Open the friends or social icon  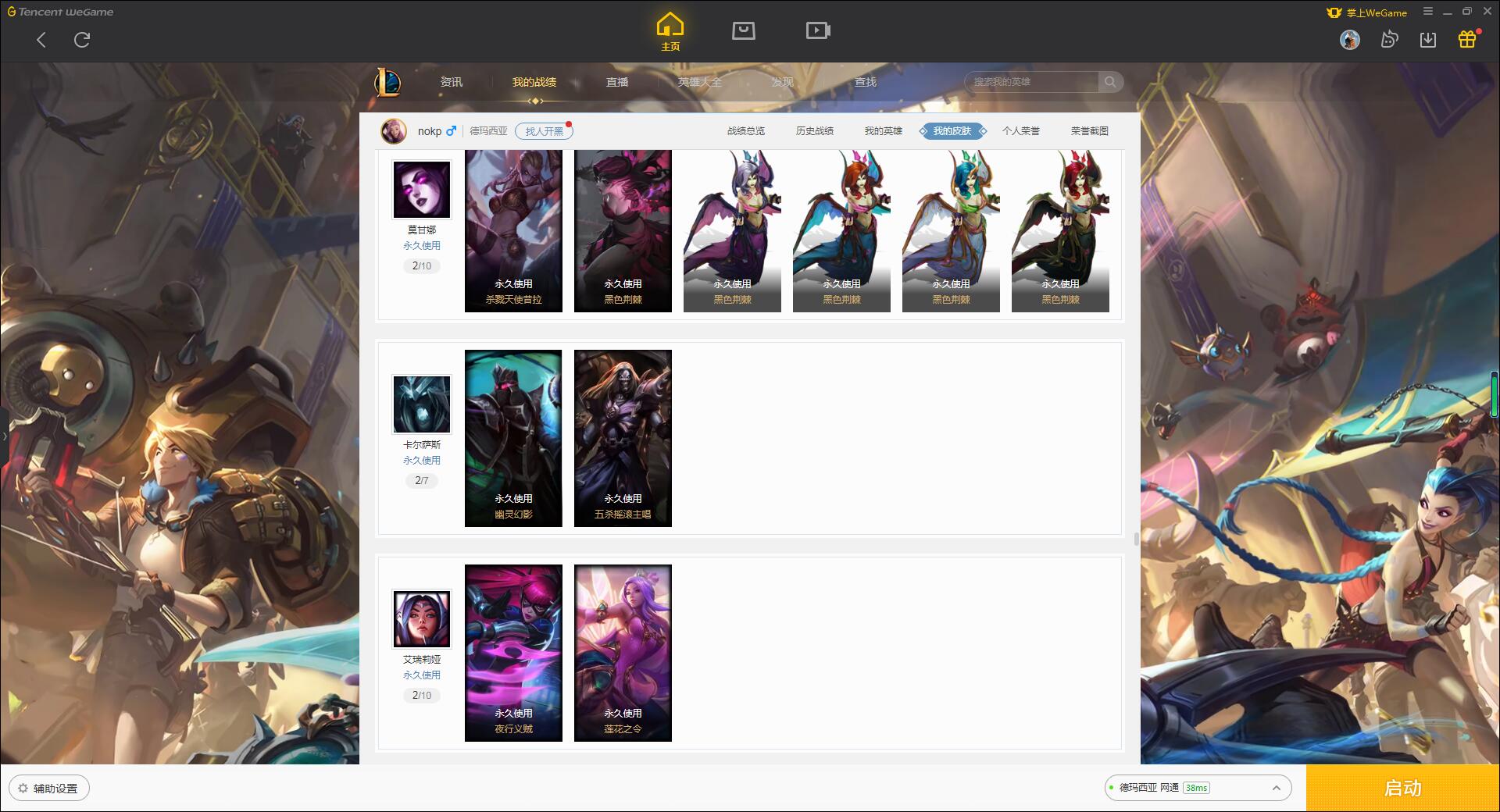1389,40
